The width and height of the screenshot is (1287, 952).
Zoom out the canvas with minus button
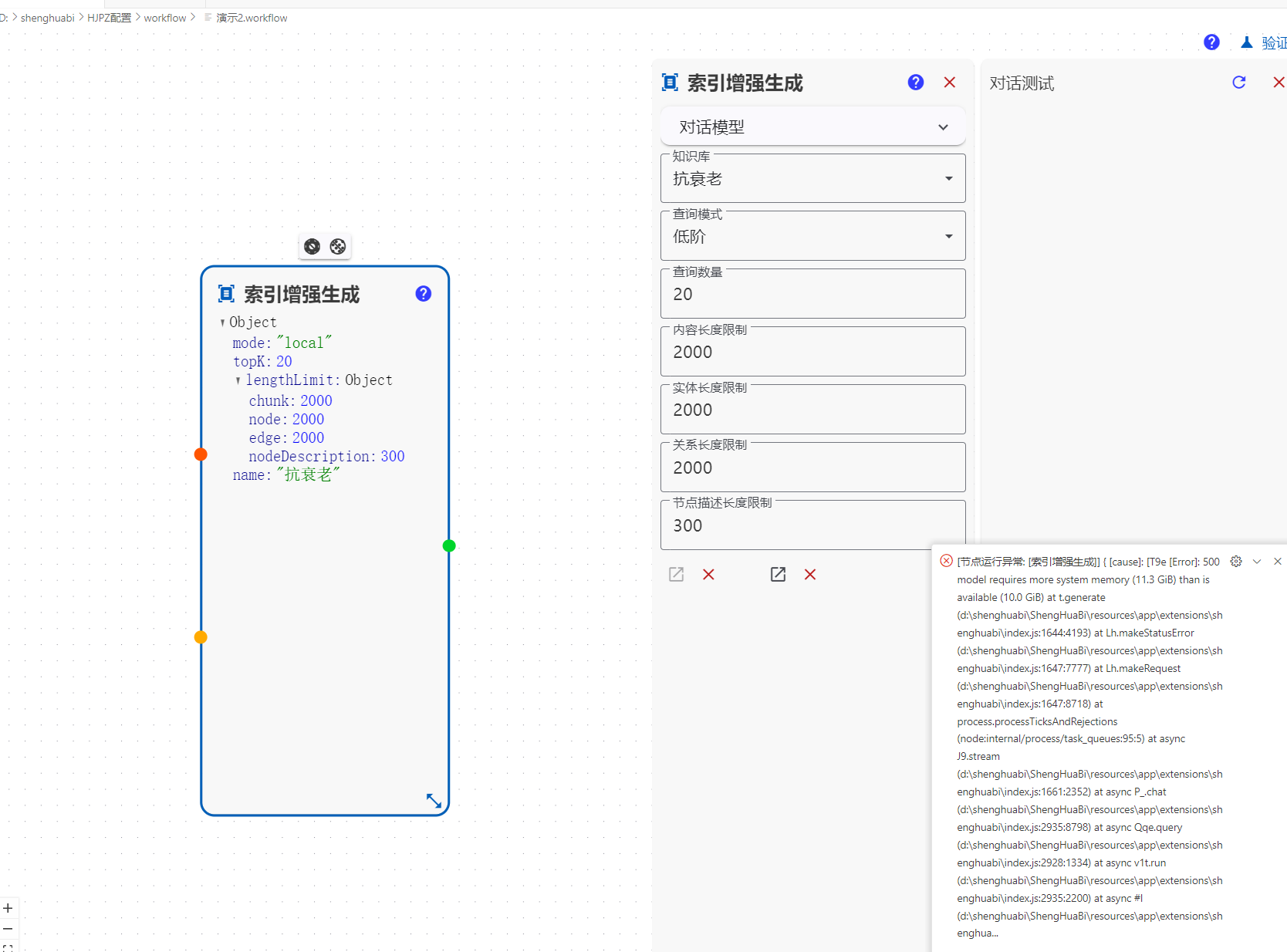click(8, 929)
